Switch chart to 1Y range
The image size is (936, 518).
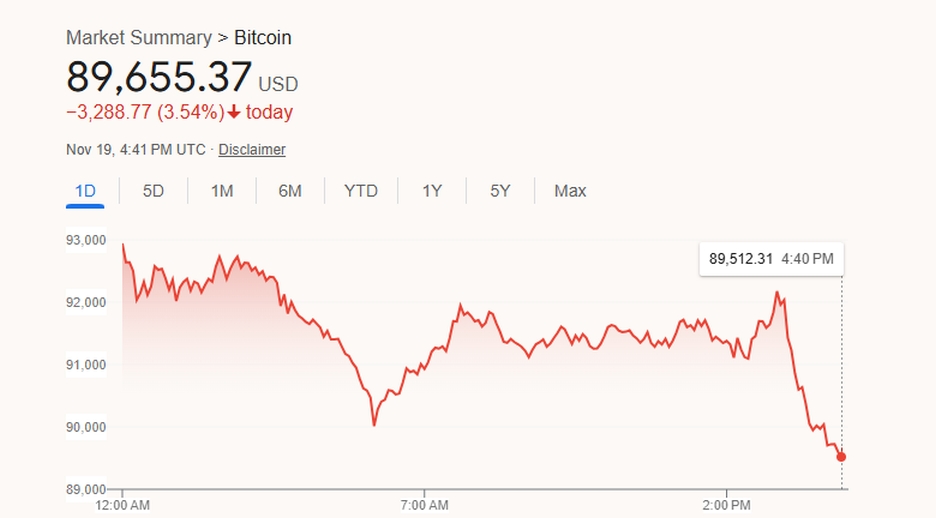pyautogui.click(x=431, y=190)
